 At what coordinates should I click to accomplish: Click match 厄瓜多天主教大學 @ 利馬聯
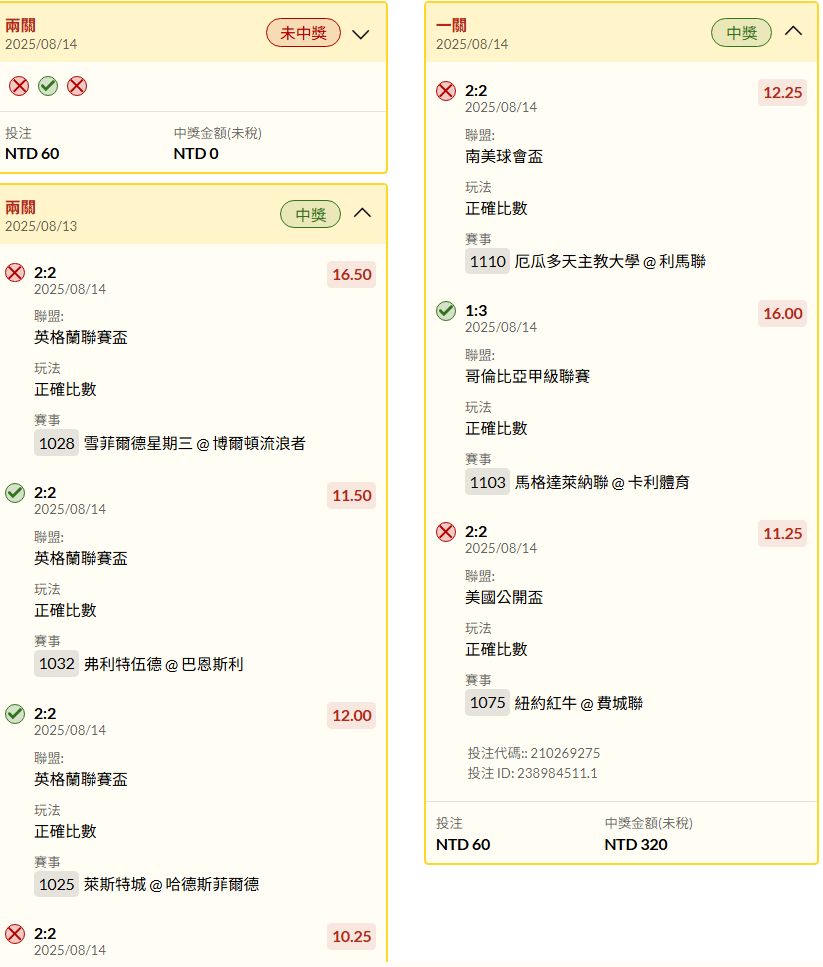pyautogui.click(x=610, y=261)
